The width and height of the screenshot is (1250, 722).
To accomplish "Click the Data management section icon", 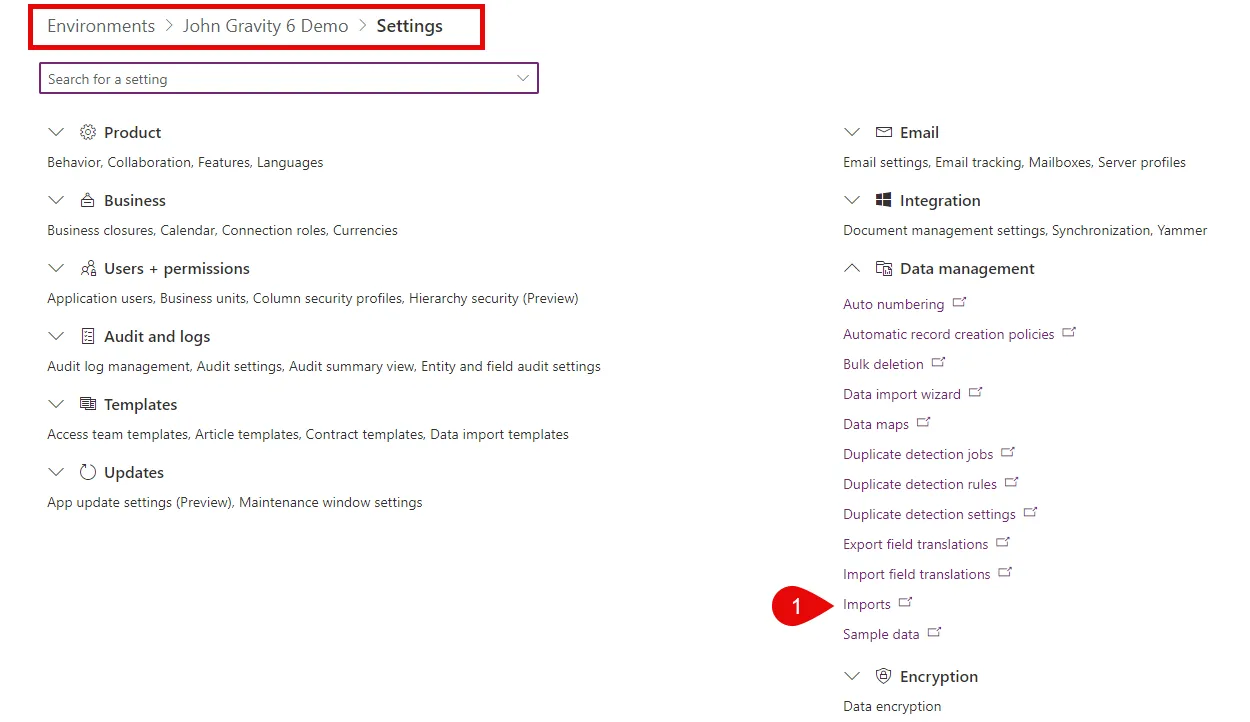I will 884,268.
